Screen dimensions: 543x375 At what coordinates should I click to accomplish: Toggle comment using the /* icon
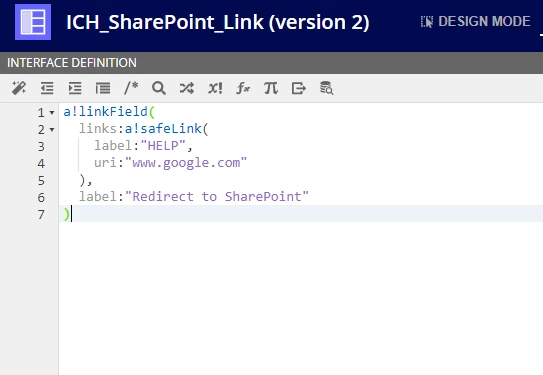coord(131,88)
